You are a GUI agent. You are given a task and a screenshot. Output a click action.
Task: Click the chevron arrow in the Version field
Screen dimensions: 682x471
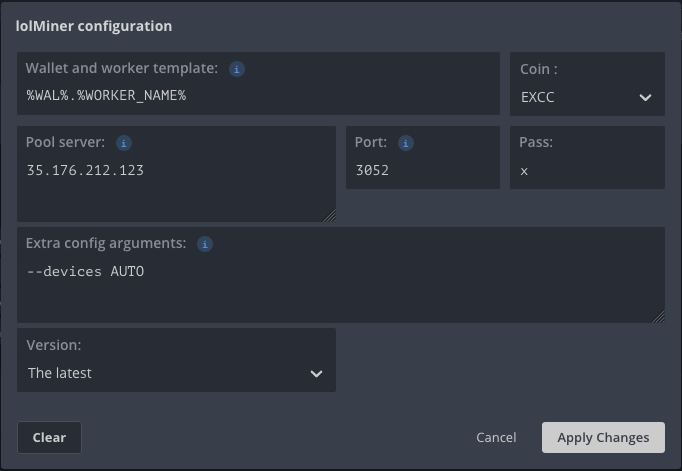click(x=316, y=373)
